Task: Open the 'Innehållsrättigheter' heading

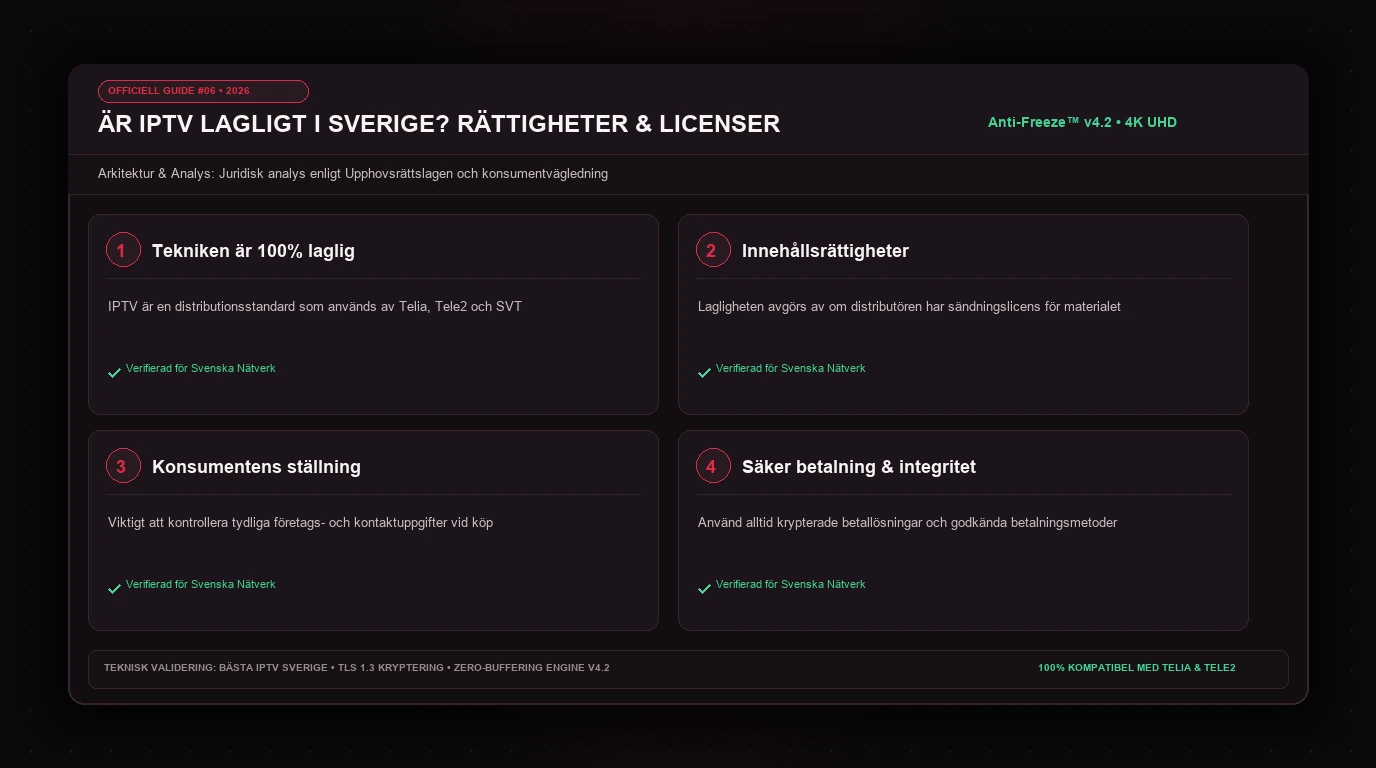Action: point(825,251)
